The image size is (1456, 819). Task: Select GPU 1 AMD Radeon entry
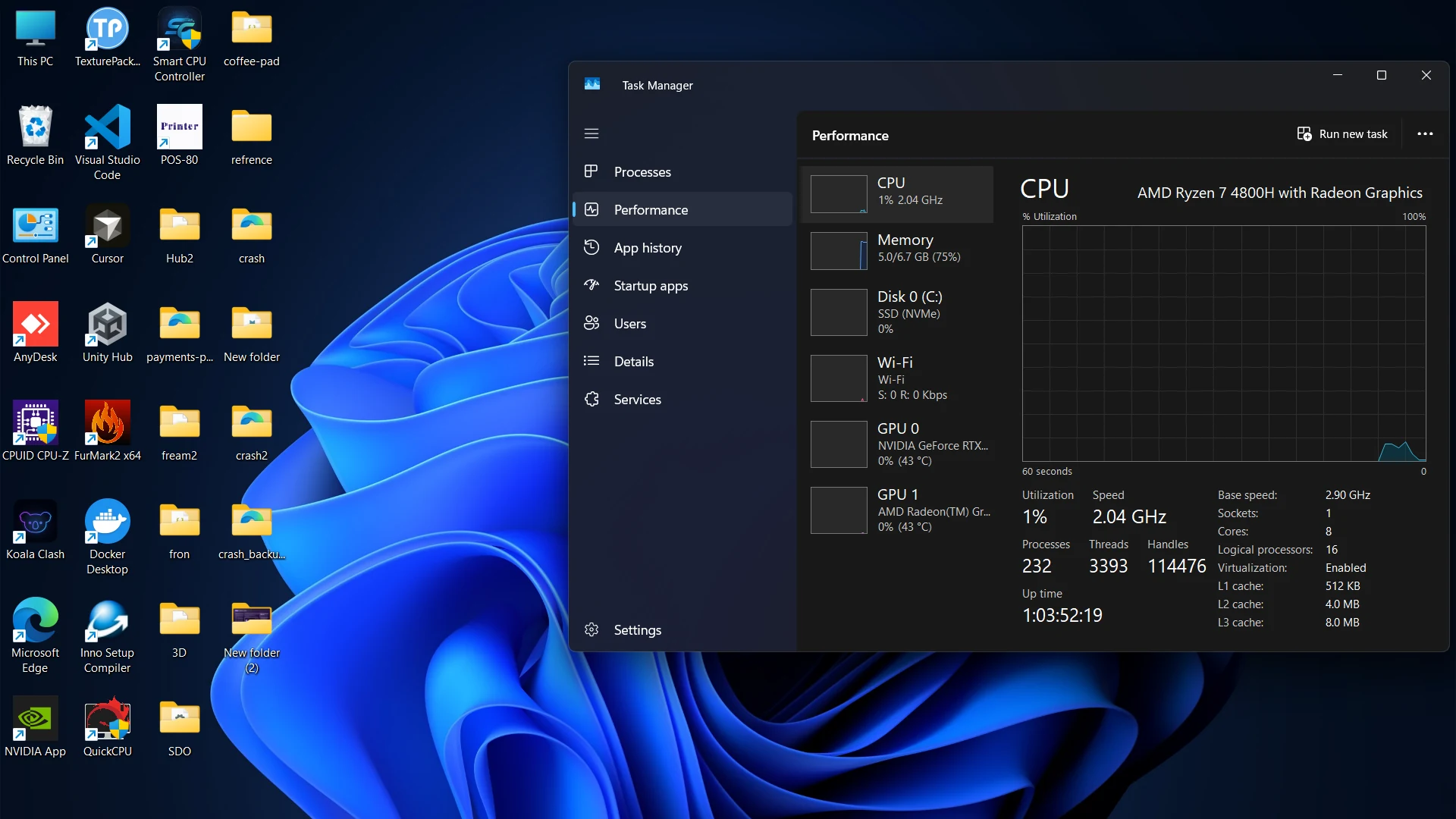pyautogui.click(x=897, y=510)
